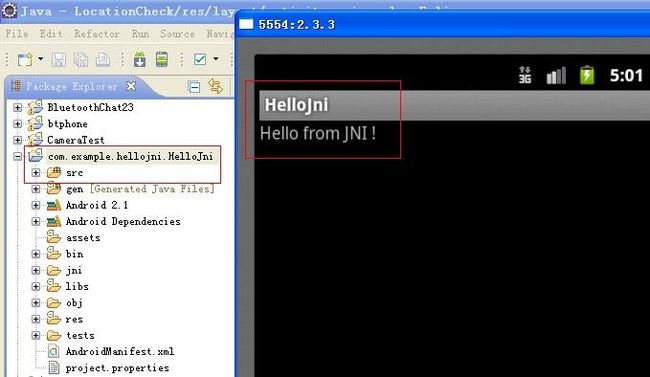650x377 pixels.
Task: Expand the CameraTest project
Action: click(x=17, y=140)
